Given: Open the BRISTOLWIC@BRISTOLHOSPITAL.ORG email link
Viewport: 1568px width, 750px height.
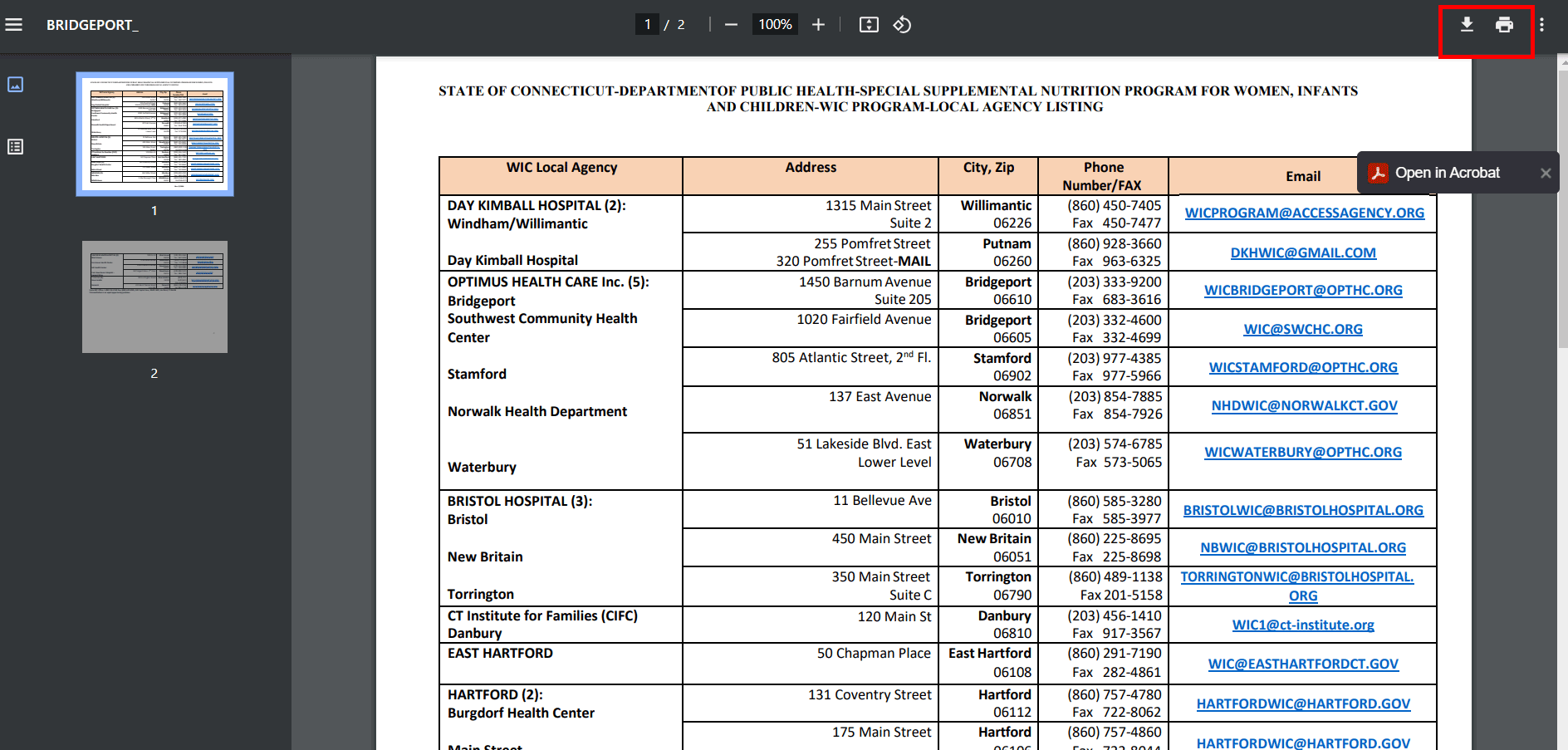Looking at the screenshot, I should [1303, 511].
